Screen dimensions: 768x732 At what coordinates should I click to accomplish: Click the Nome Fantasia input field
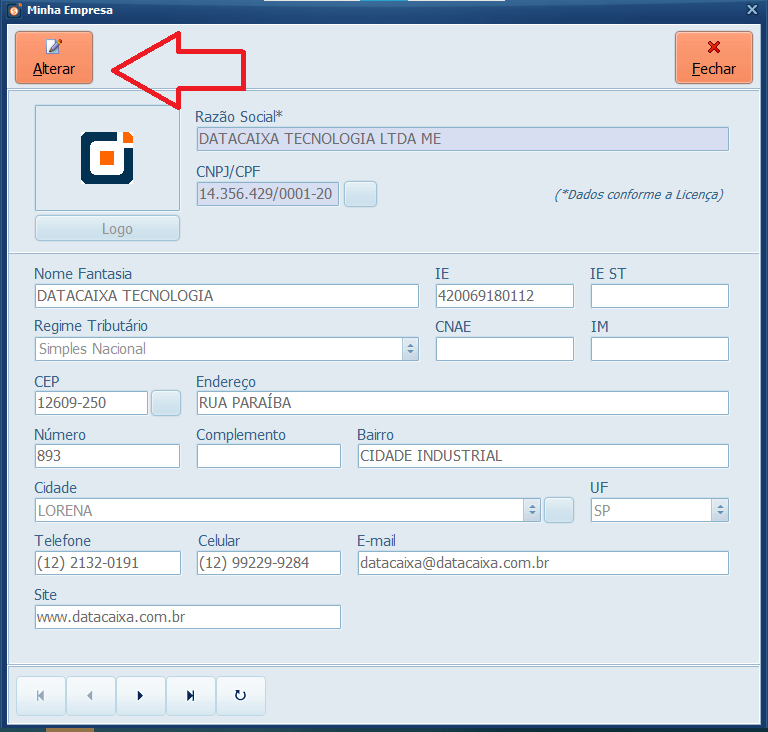tap(226, 296)
